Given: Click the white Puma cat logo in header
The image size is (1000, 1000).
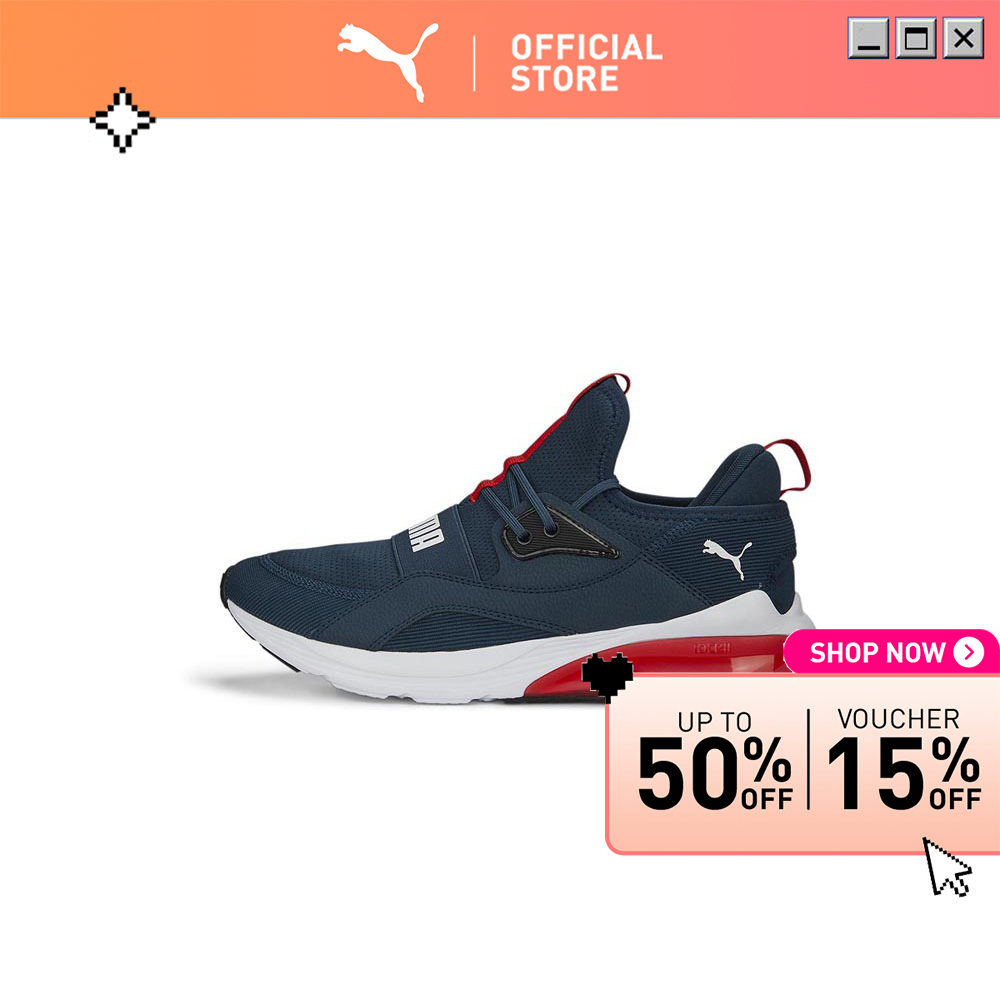Looking at the screenshot, I should [388, 62].
